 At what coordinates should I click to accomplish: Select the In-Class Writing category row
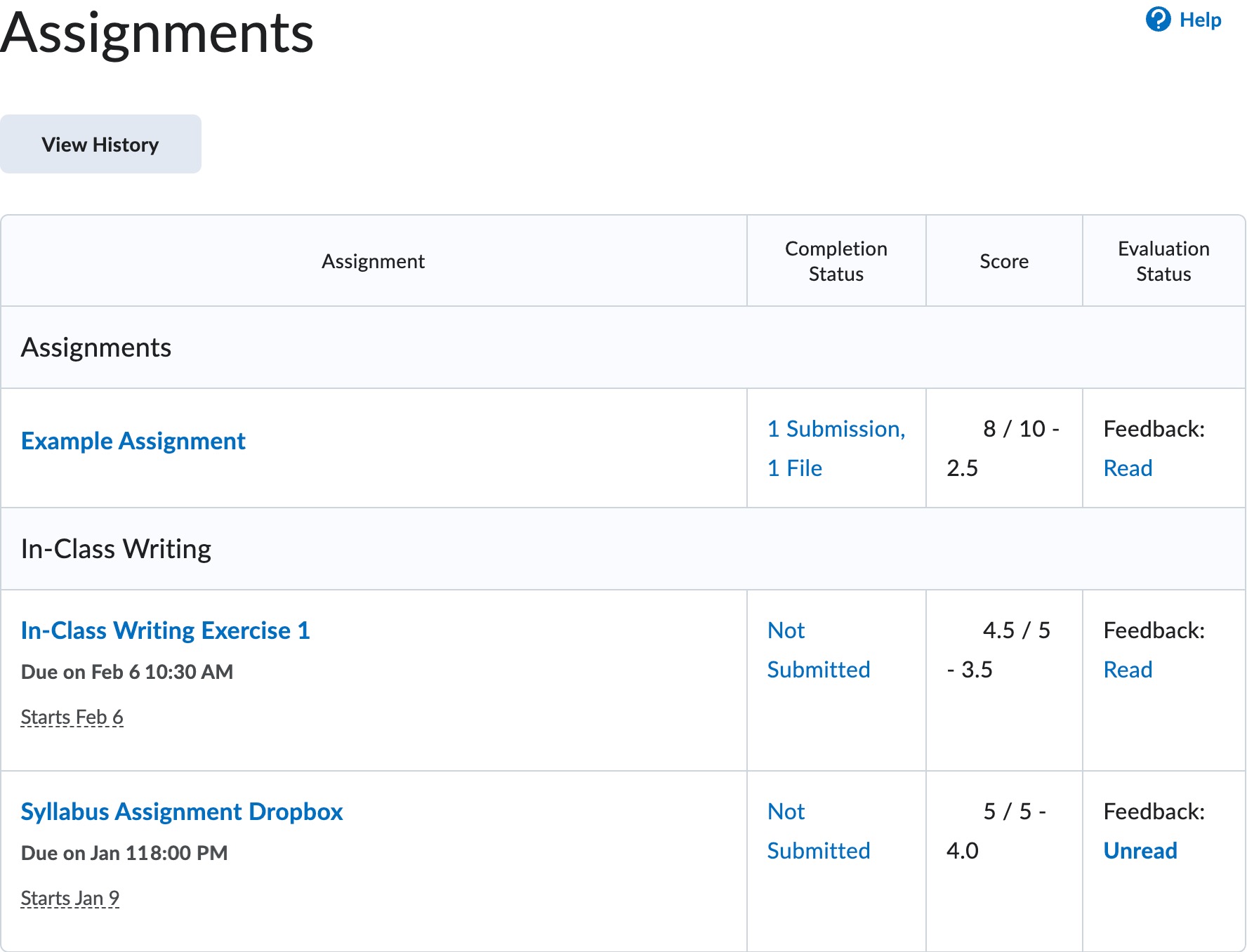(x=117, y=548)
